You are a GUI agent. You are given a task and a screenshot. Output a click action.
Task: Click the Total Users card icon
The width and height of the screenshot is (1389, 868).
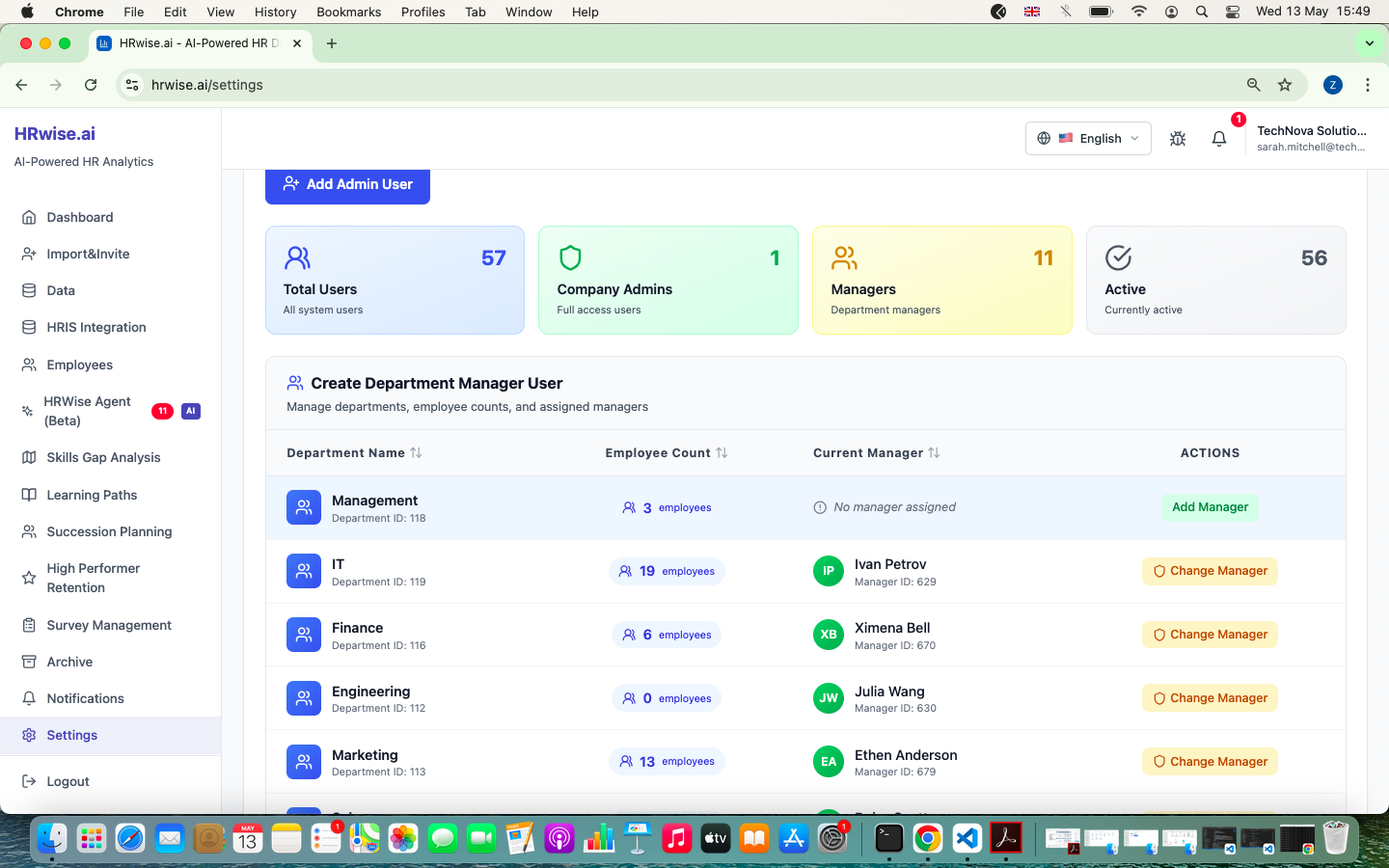point(297,258)
